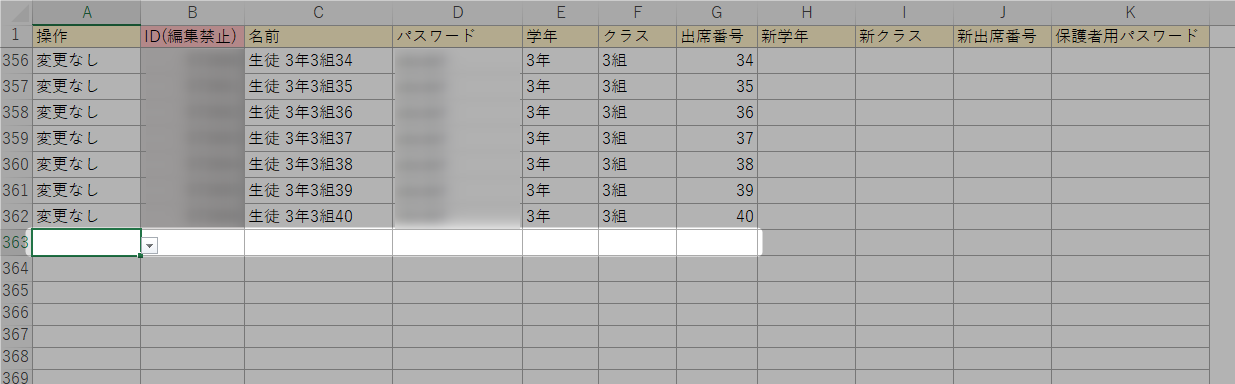The height and width of the screenshot is (384, 1235).
Task: Click the cell 生徒 3年3組38
Action: (x=318, y=164)
